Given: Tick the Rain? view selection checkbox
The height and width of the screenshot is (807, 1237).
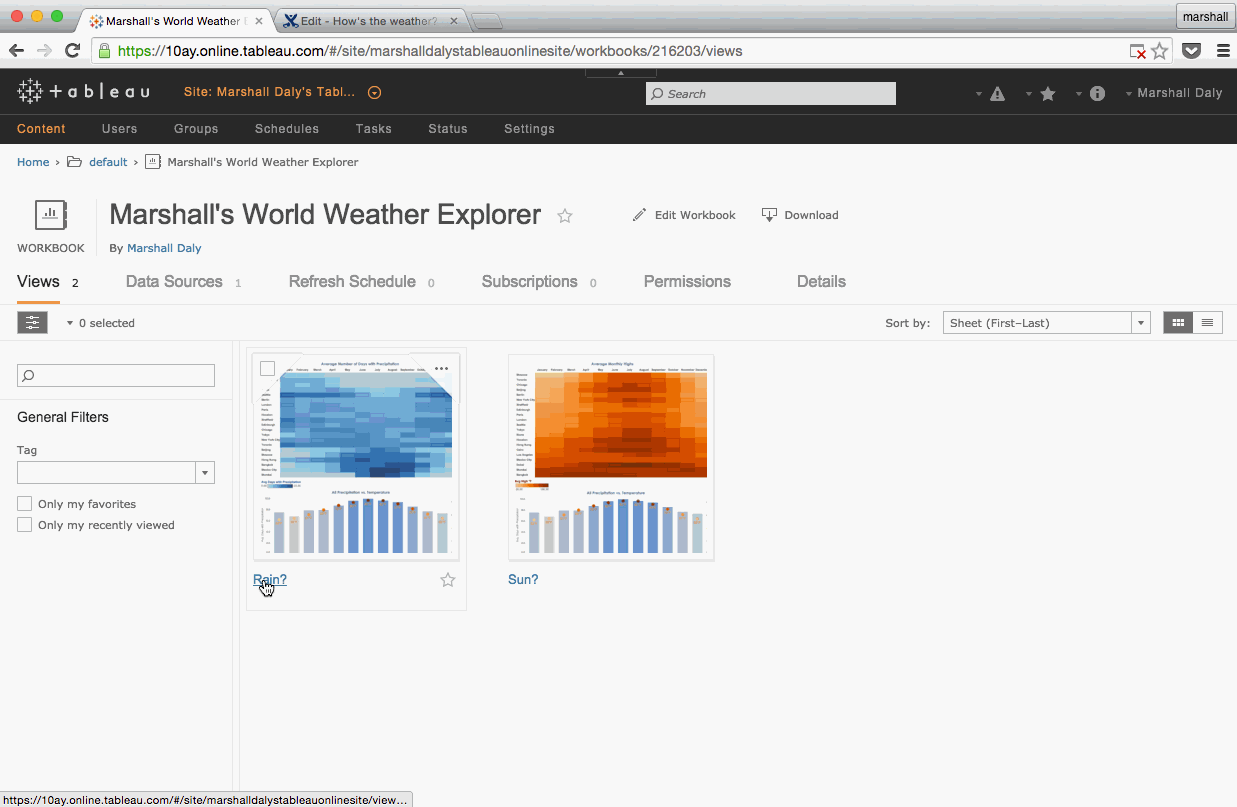Looking at the screenshot, I should pos(267,369).
